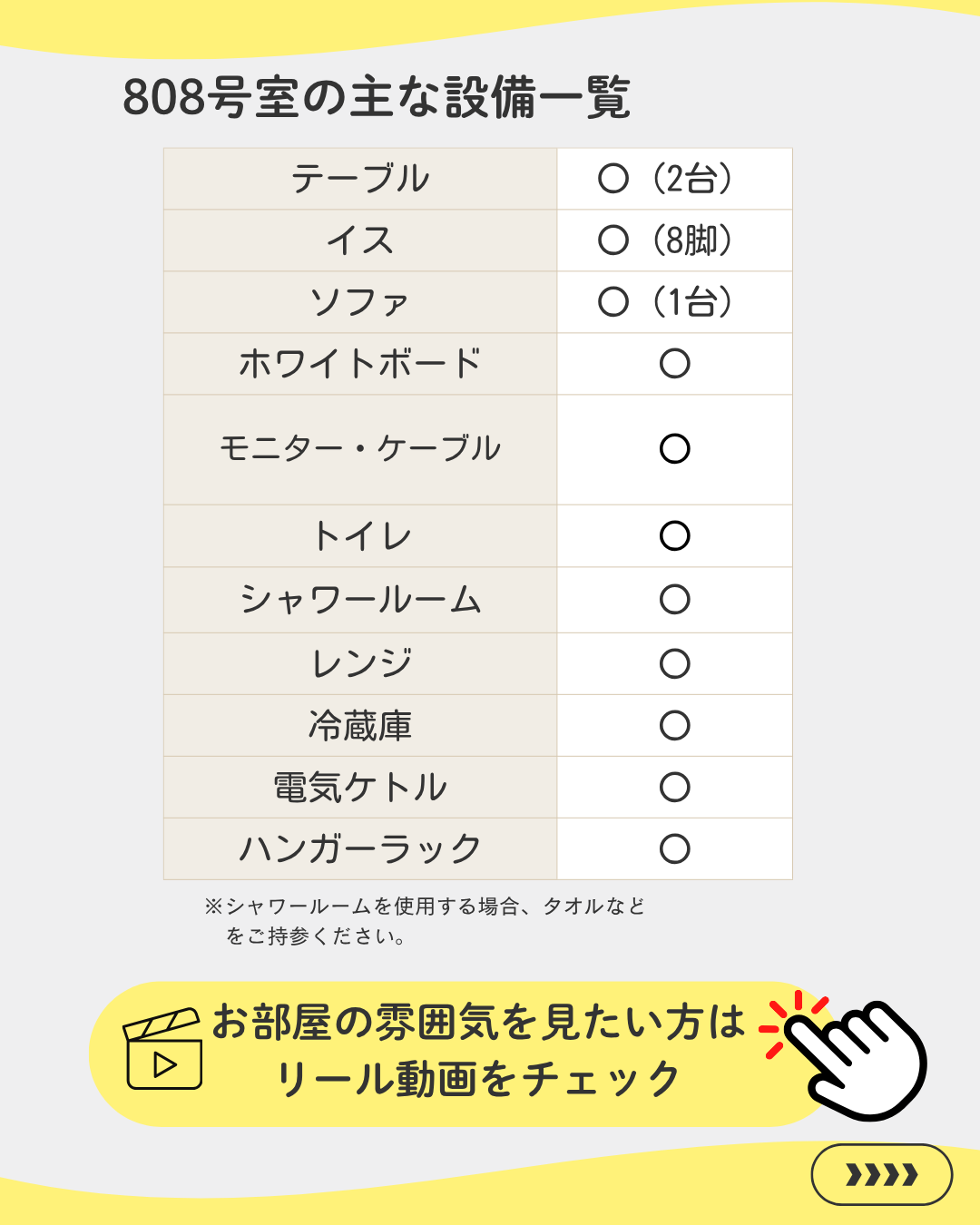Viewport: 980px width, 1225px height.
Task: Click the circle mark for ホワイトボード
Action: 674,364
